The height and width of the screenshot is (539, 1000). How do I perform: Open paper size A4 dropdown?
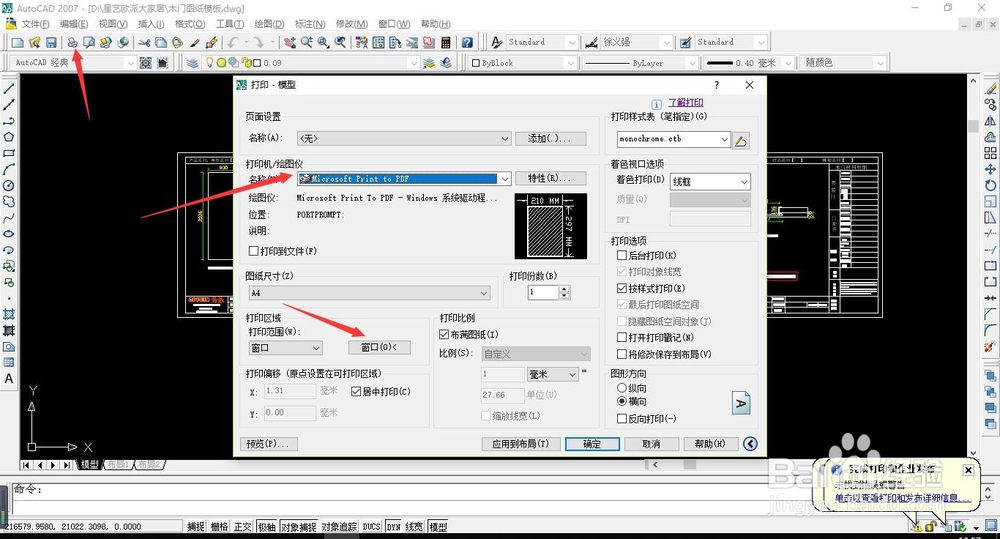370,293
